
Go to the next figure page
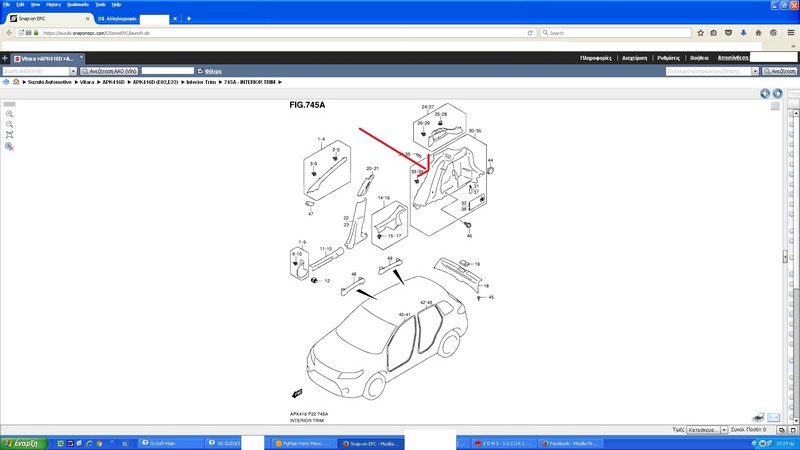[x=777, y=93]
